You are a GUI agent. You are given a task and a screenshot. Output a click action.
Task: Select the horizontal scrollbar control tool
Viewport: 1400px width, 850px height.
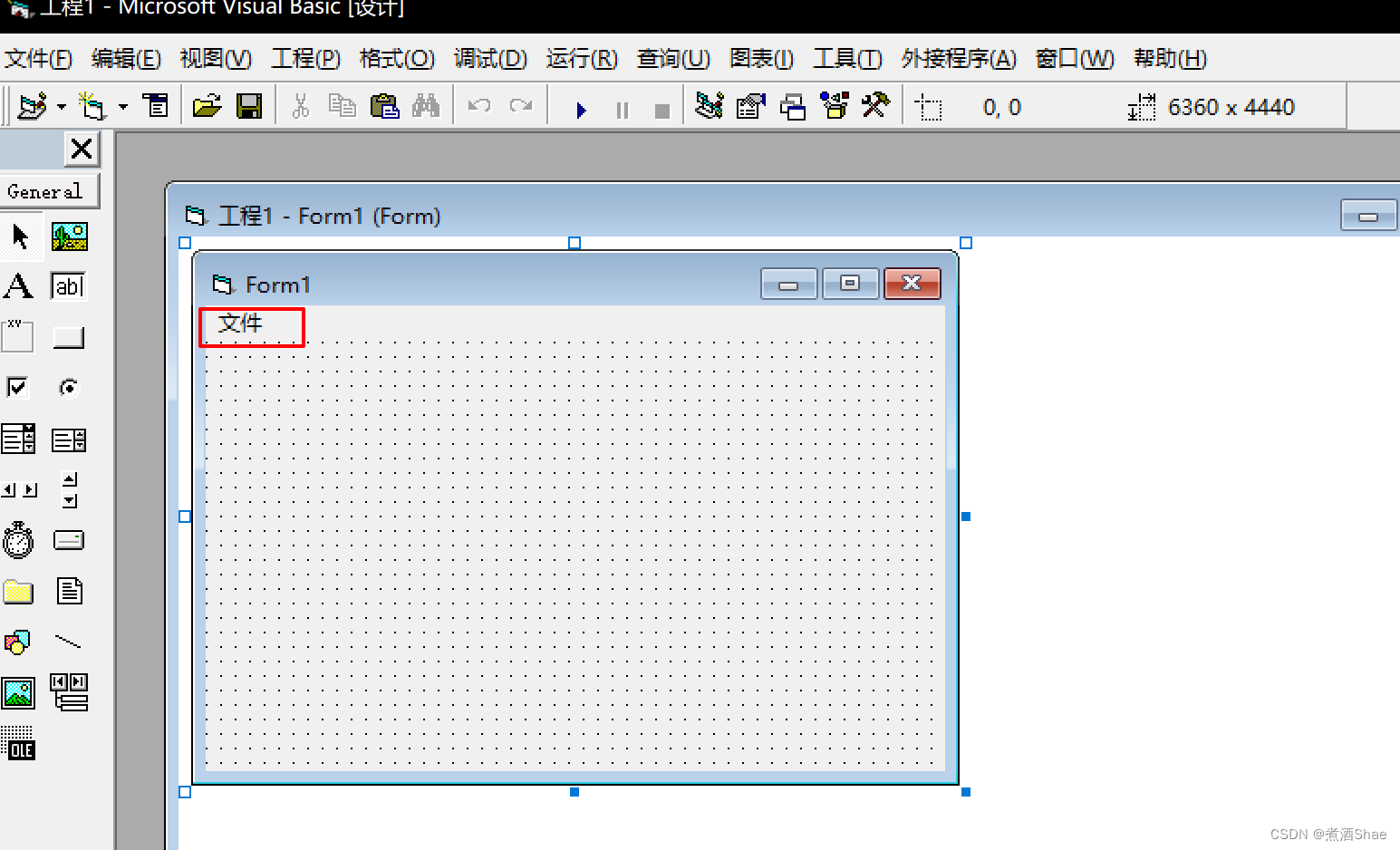coord(19,490)
